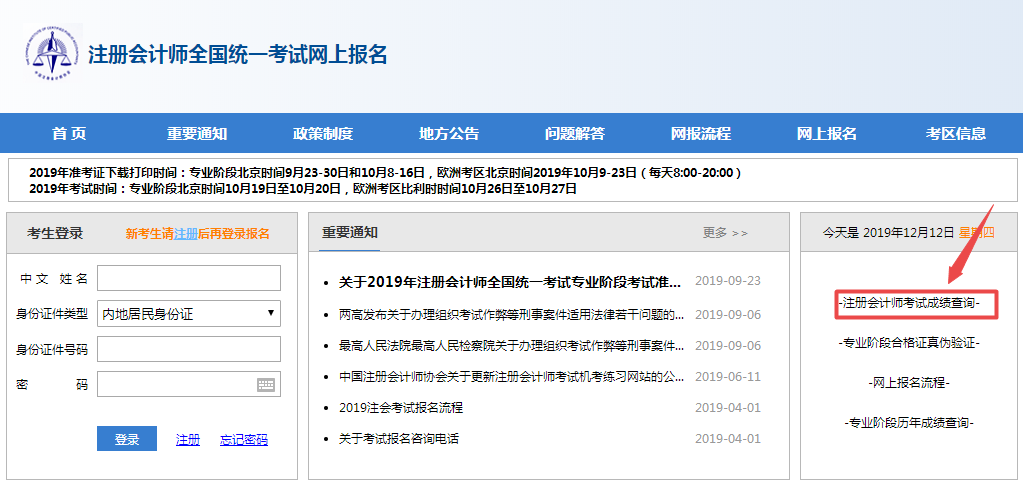
Task: Focus the 身份证件号码 input field
Action: [x=189, y=349]
